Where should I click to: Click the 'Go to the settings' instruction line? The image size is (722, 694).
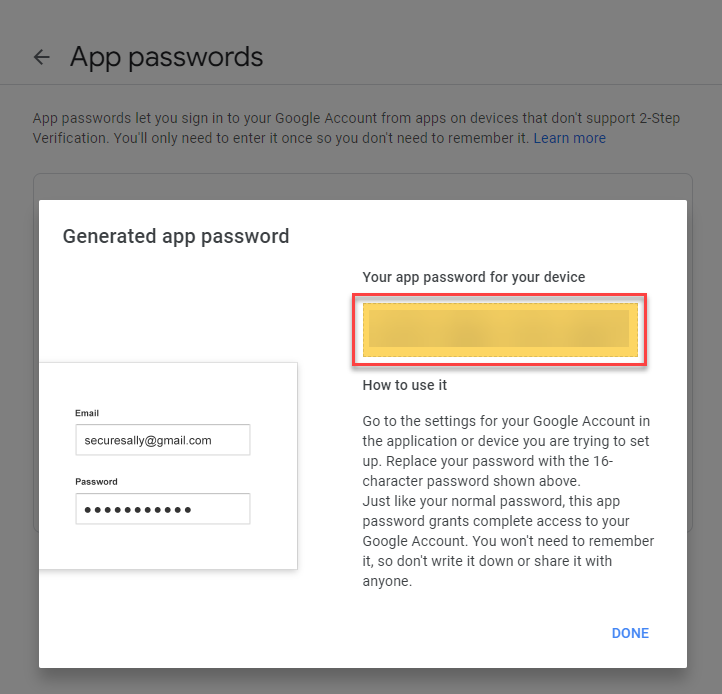click(x=506, y=419)
